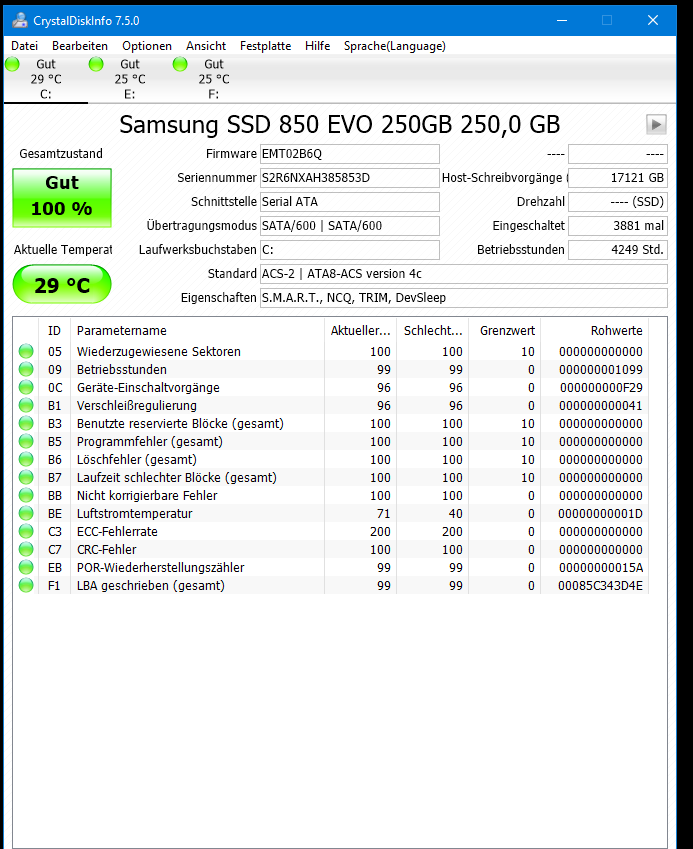Open the Sprache(Language) menu
Viewport: 693px width, 849px height.
coord(395,46)
